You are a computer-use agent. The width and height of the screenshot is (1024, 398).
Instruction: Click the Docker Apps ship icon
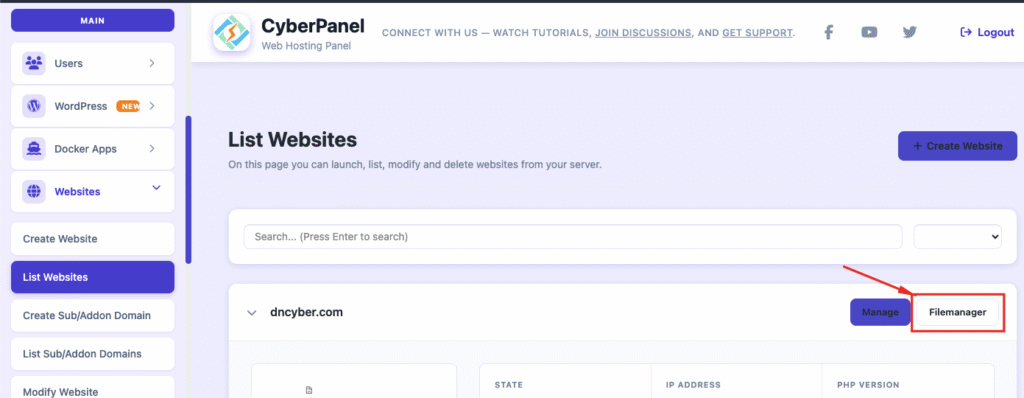33,149
